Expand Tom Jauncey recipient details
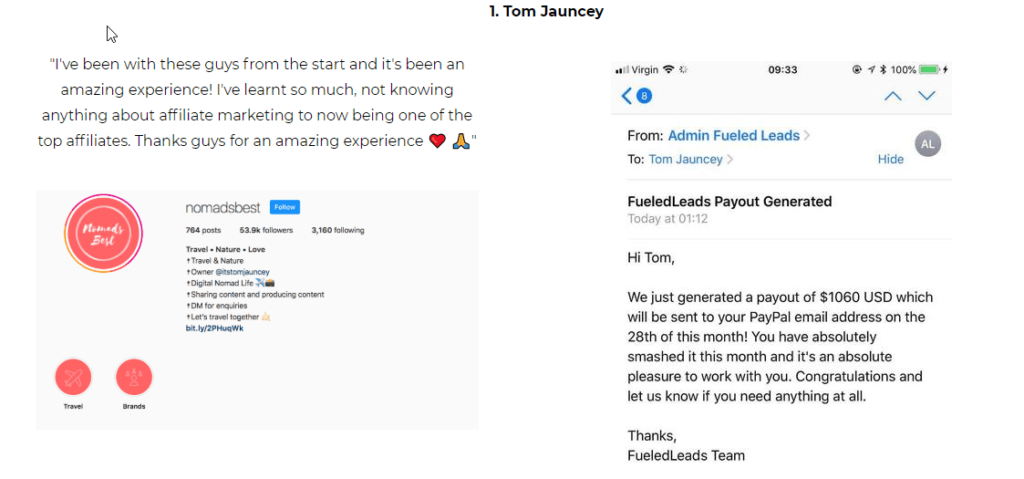 click(690, 159)
